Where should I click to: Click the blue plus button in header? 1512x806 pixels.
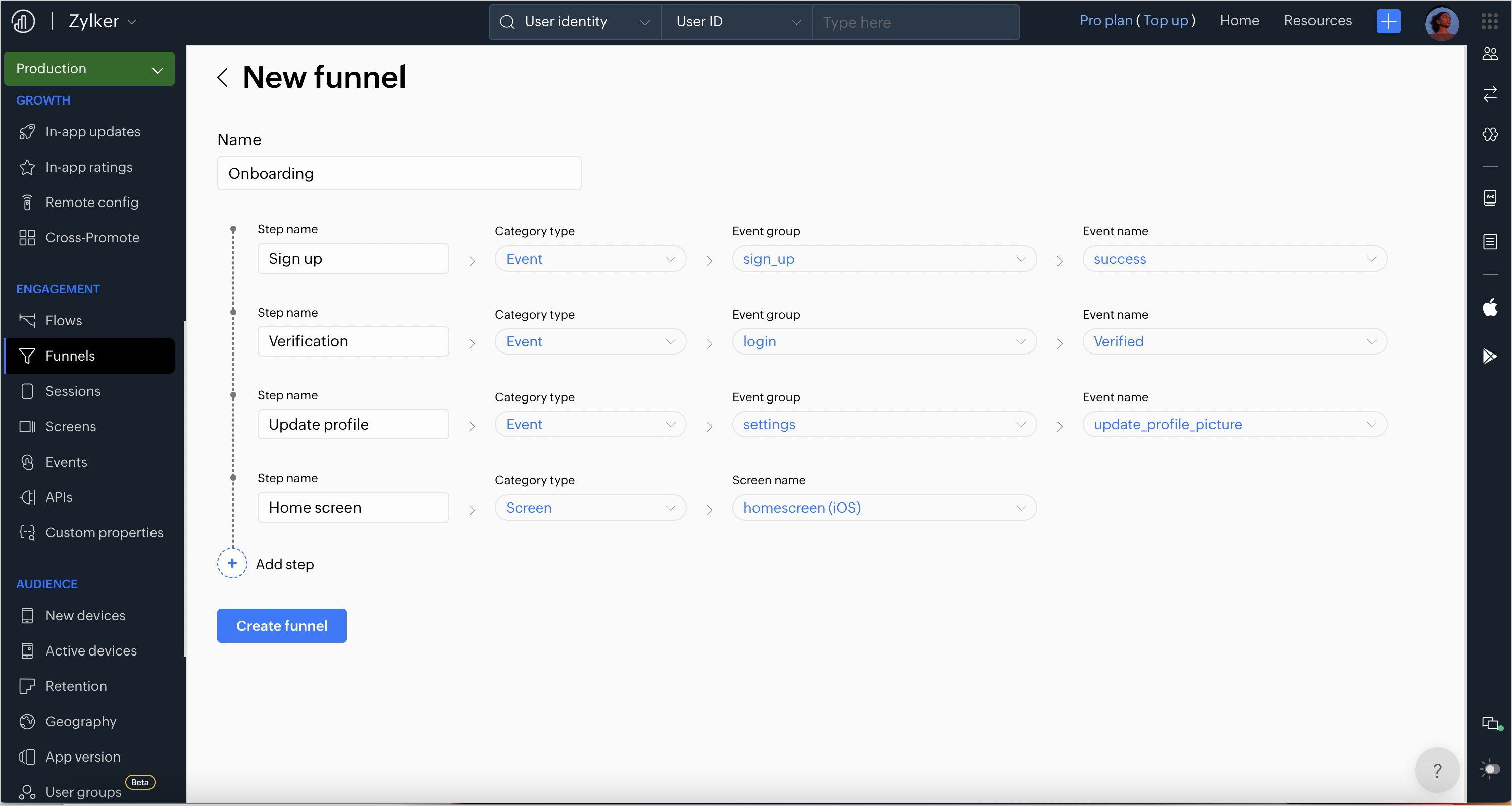(1388, 22)
